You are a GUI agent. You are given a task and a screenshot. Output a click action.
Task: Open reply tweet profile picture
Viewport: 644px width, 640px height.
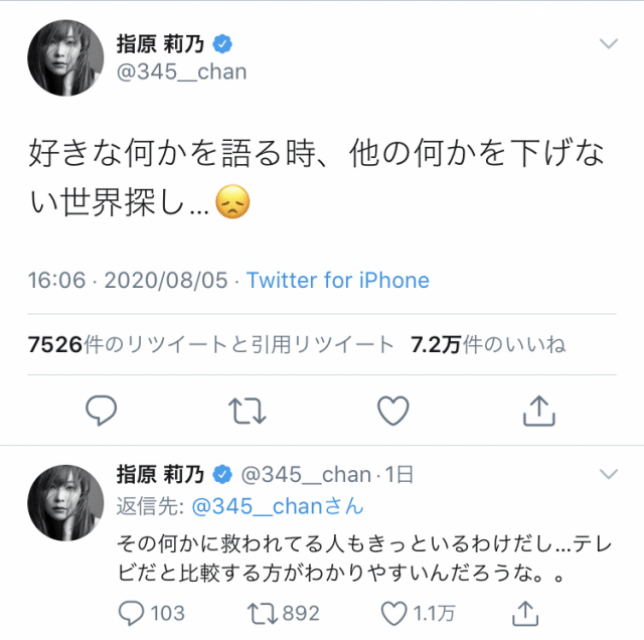66,502
